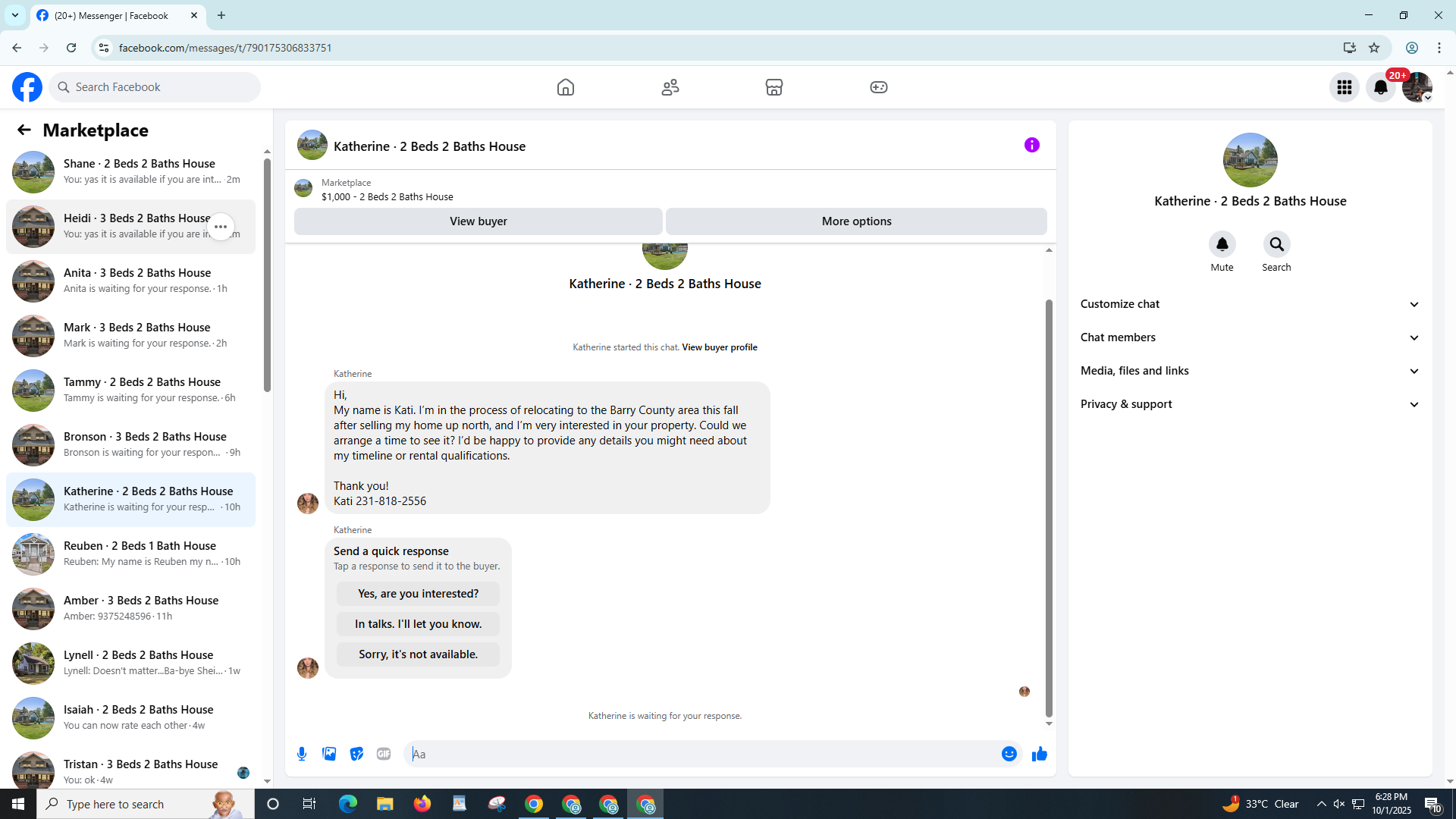Open the action center notifications

click(1432, 804)
